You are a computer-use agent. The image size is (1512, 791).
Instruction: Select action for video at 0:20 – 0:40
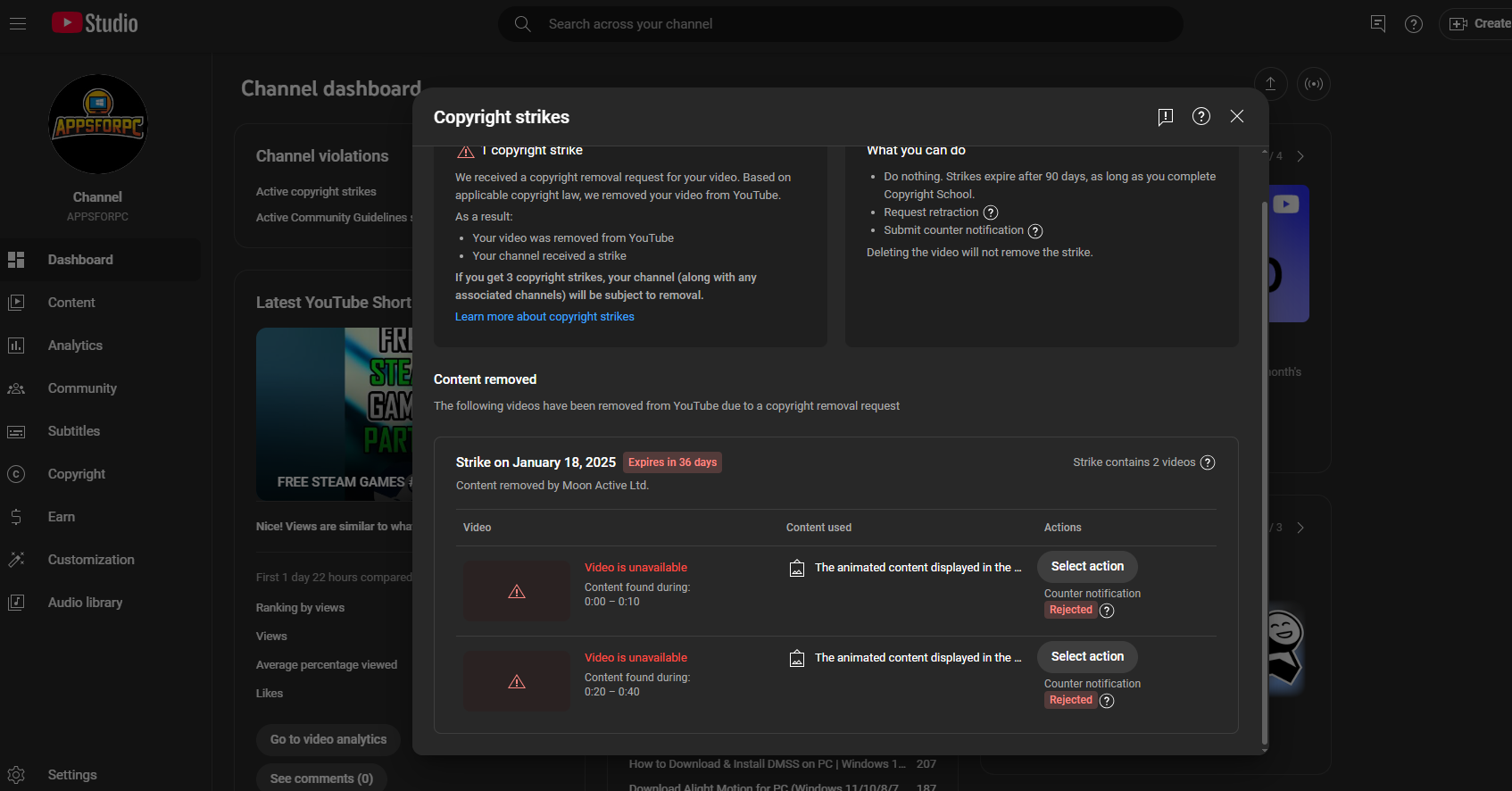point(1087,656)
